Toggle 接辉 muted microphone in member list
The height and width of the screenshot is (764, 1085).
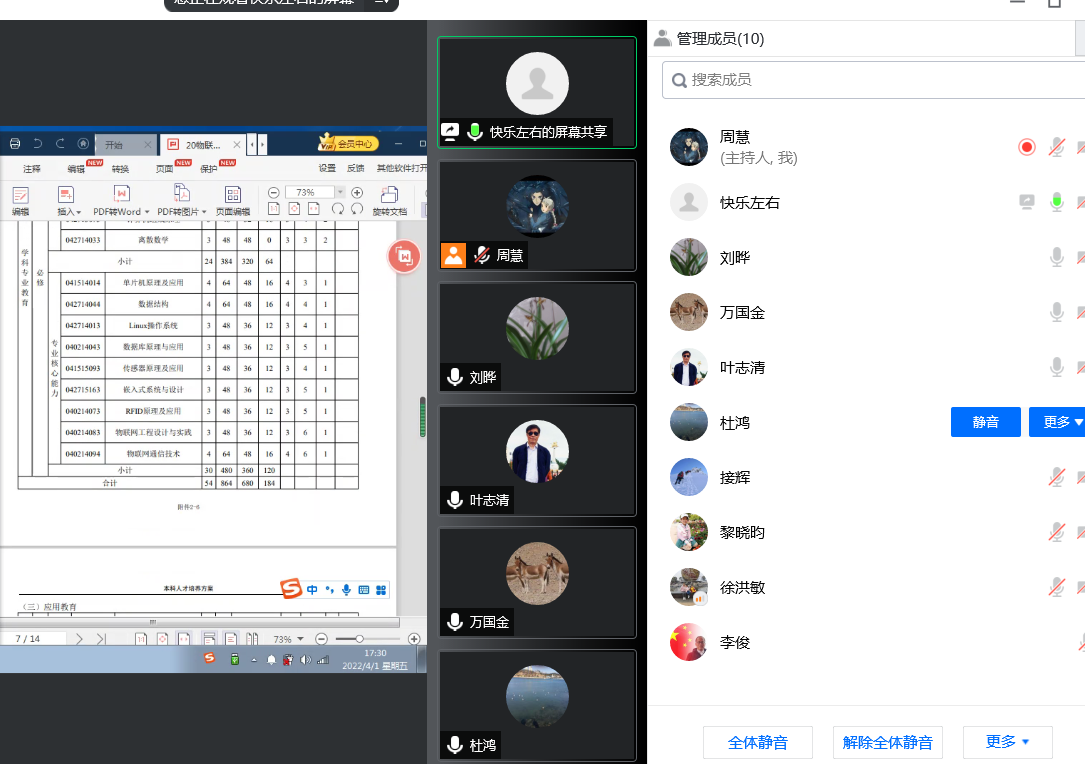[1057, 477]
